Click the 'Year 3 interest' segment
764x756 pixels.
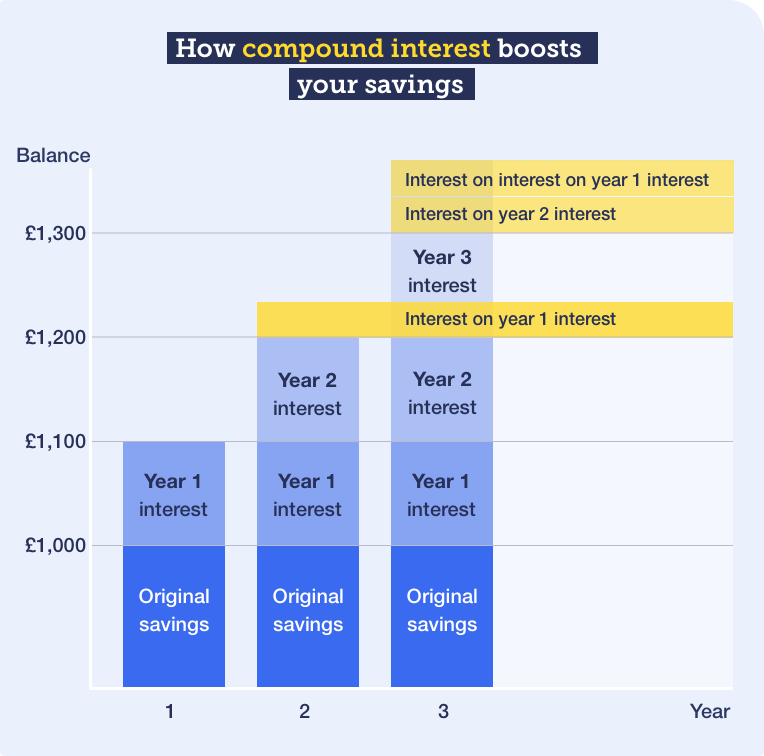tap(442, 267)
